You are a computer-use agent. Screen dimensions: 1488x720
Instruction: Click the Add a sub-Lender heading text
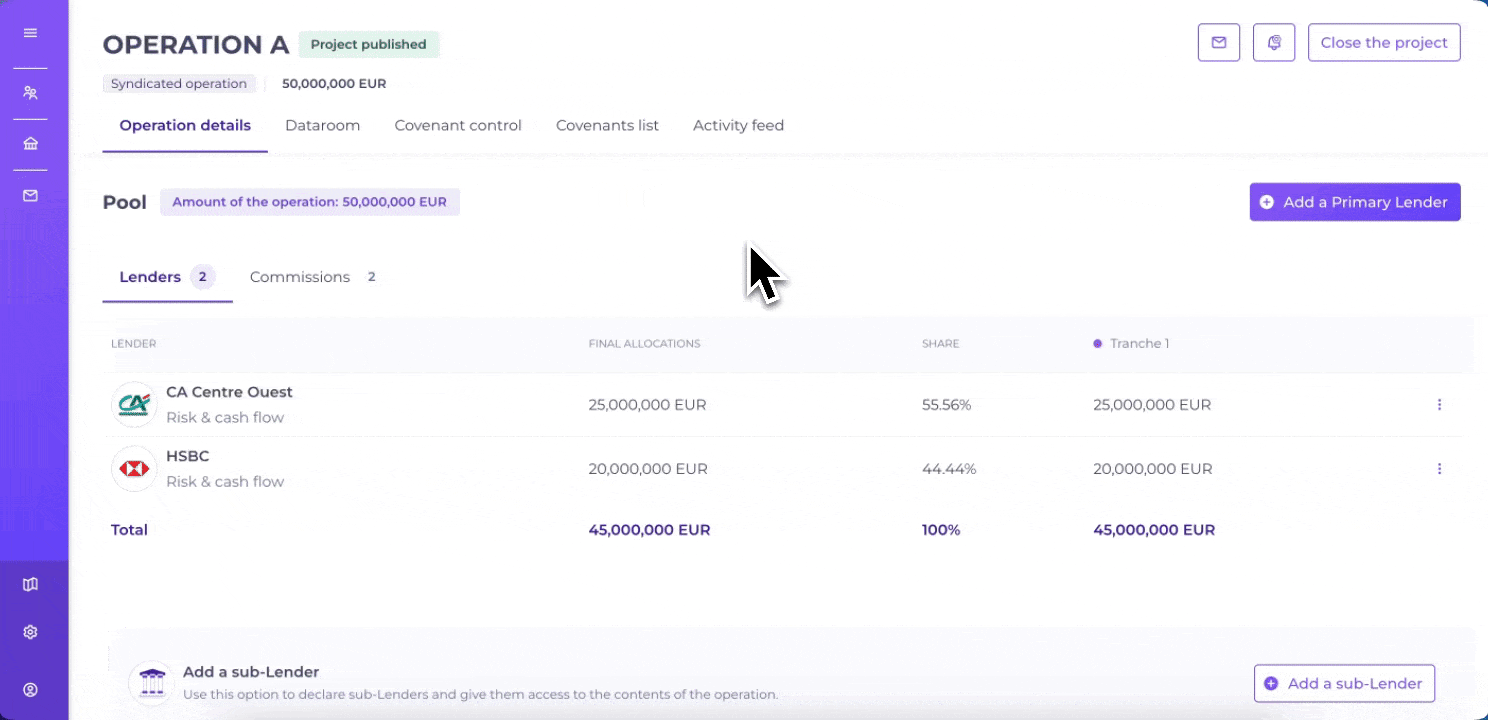tap(251, 672)
